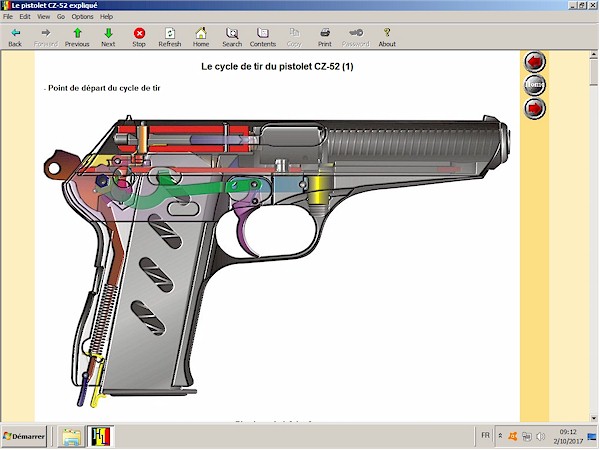Image resolution: width=600 pixels, height=450 pixels.
Task: Open the Help menu
Action: [106, 16]
